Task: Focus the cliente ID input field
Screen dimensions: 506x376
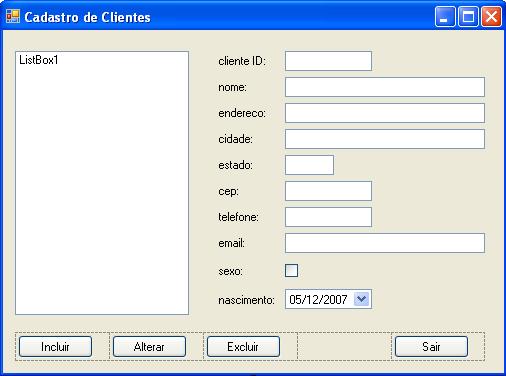Action: click(328, 61)
